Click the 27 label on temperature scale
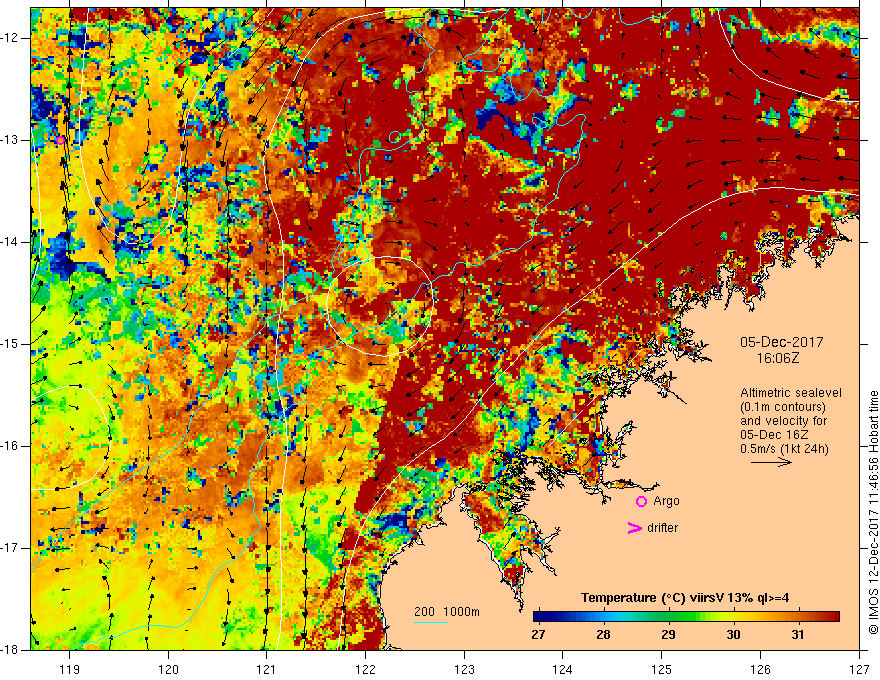 tap(538, 635)
